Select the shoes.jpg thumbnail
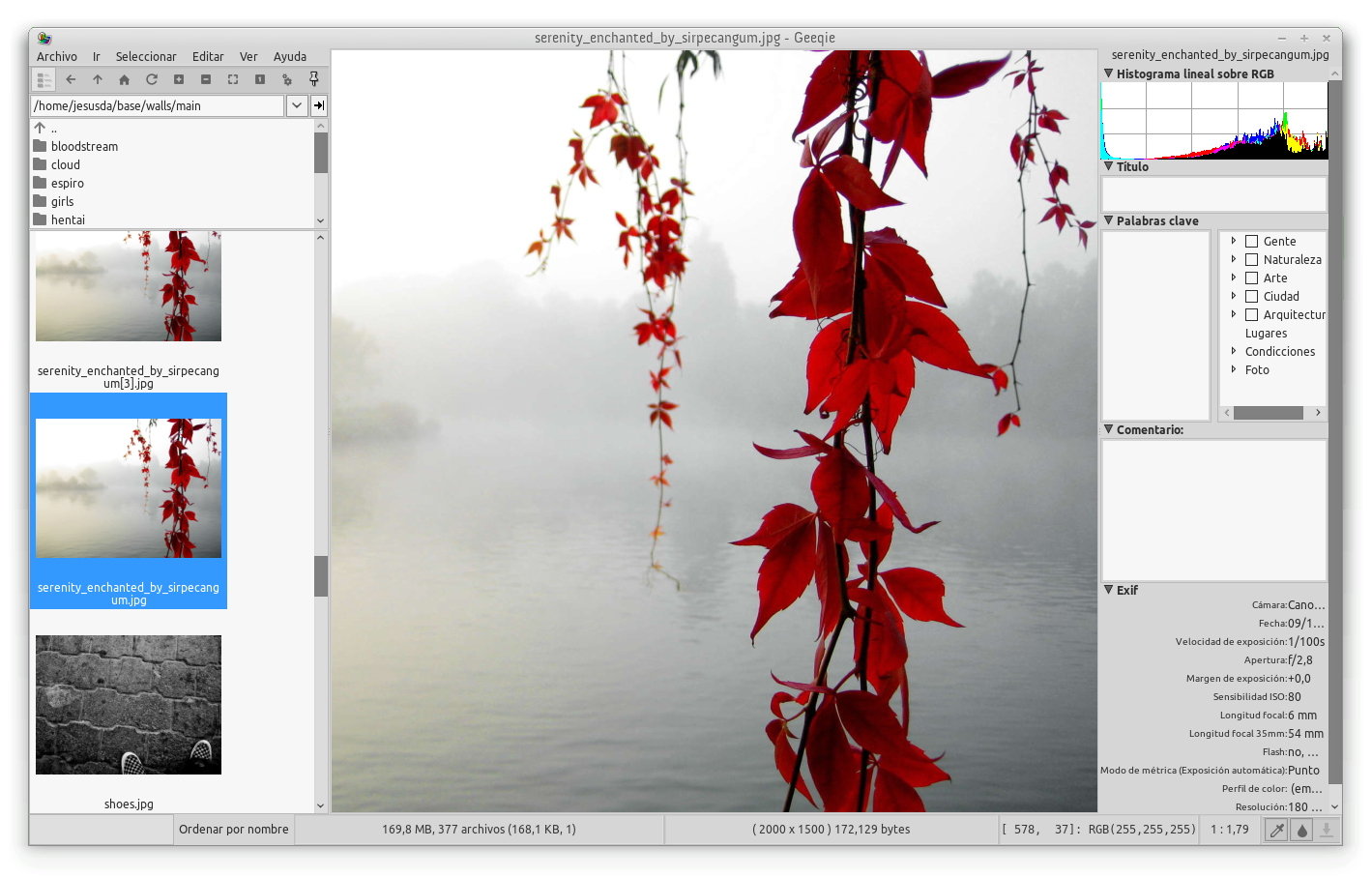 pos(129,705)
